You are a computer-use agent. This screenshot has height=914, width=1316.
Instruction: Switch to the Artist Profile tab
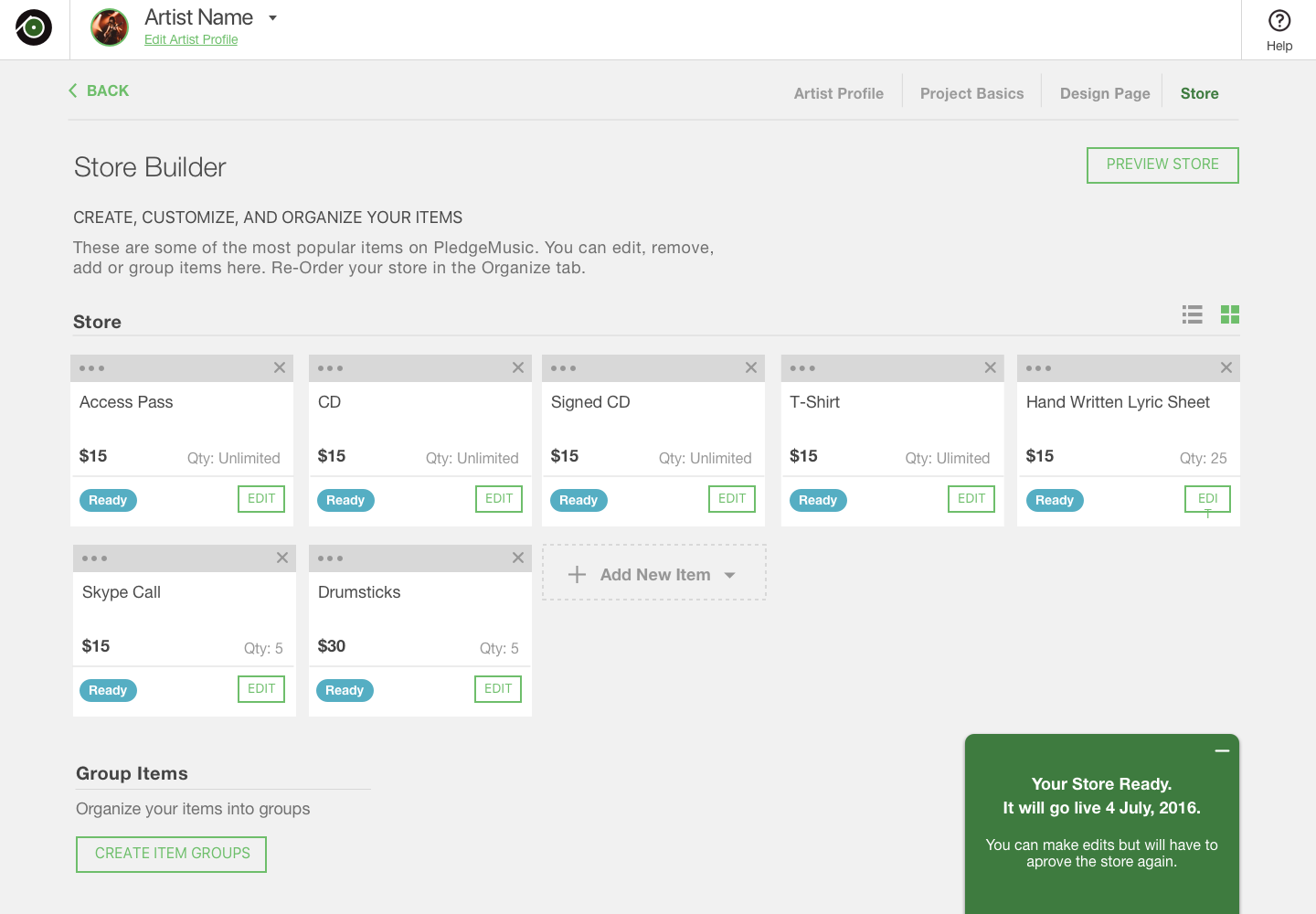pyautogui.click(x=838, y=93)
